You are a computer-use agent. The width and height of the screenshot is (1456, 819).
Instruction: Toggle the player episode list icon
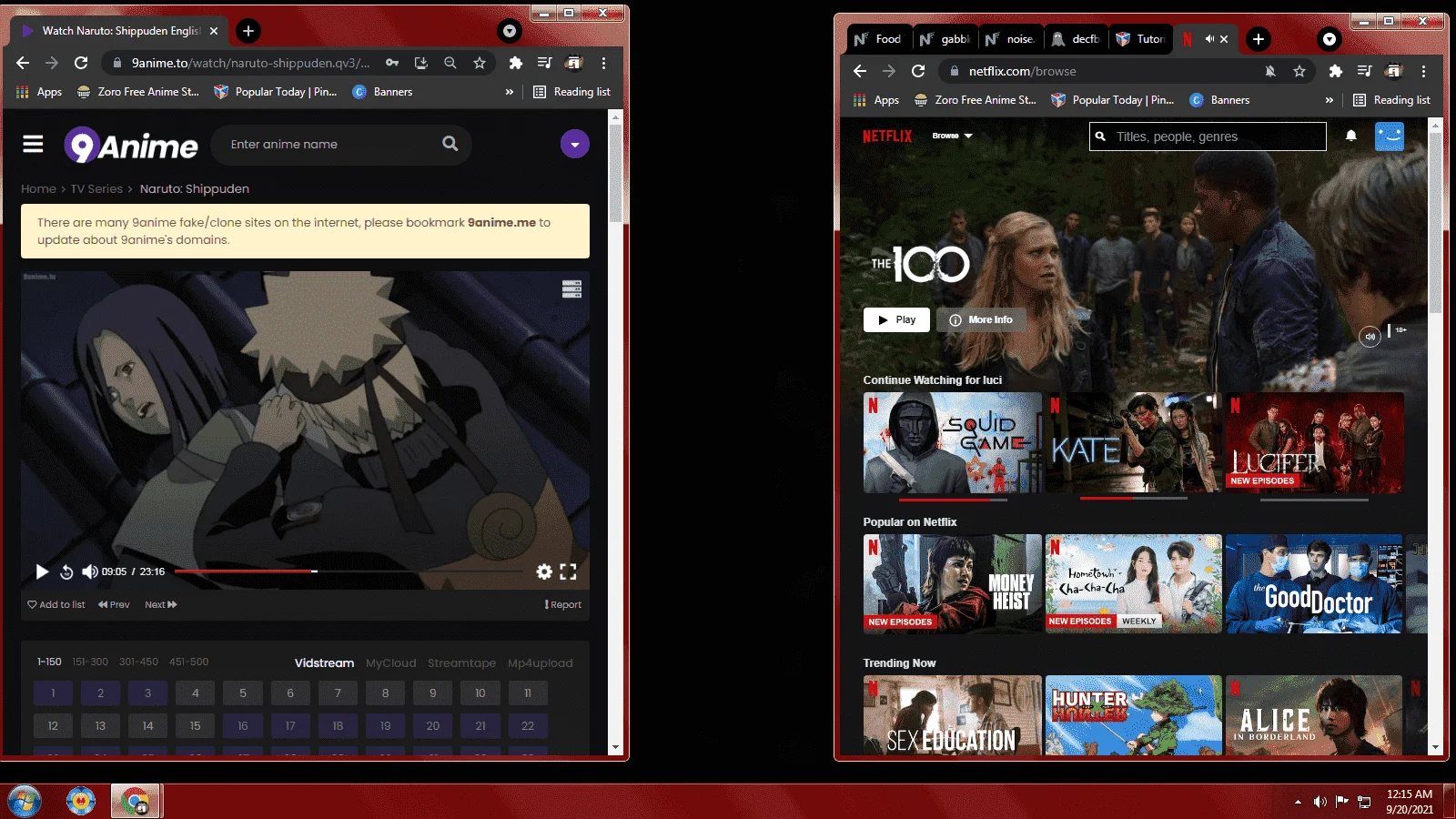(571, 289)
